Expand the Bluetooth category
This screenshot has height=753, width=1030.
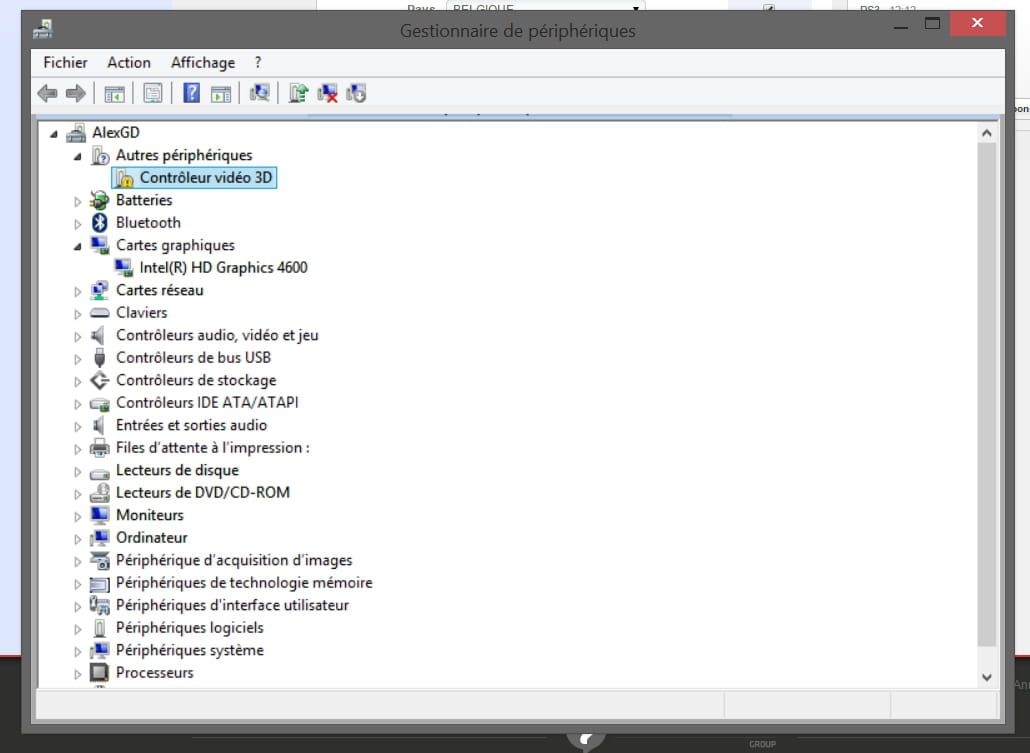[78, 223]
